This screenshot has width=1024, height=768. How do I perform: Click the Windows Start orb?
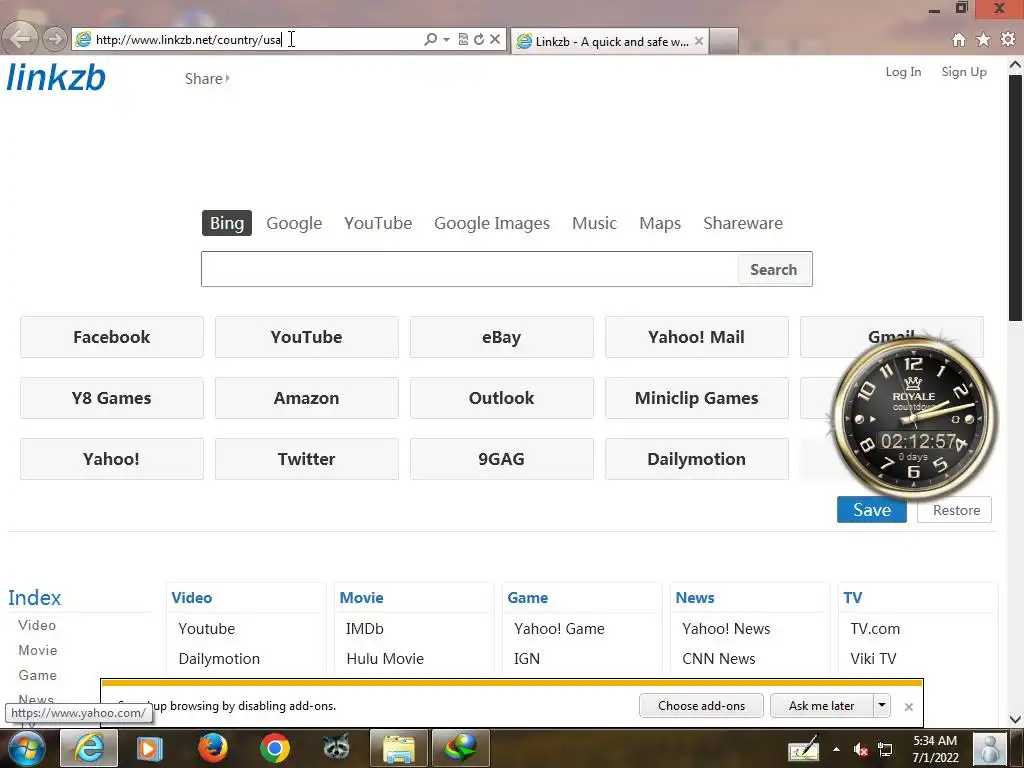(27, 748)
